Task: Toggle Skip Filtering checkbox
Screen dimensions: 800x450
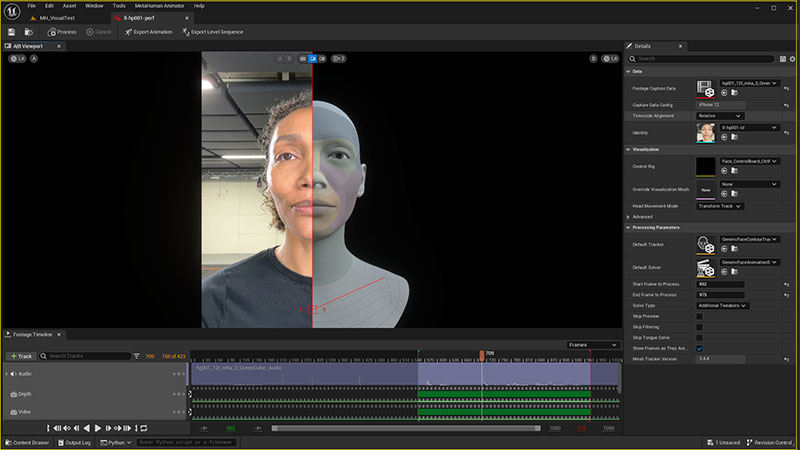Action: (699, 327)
